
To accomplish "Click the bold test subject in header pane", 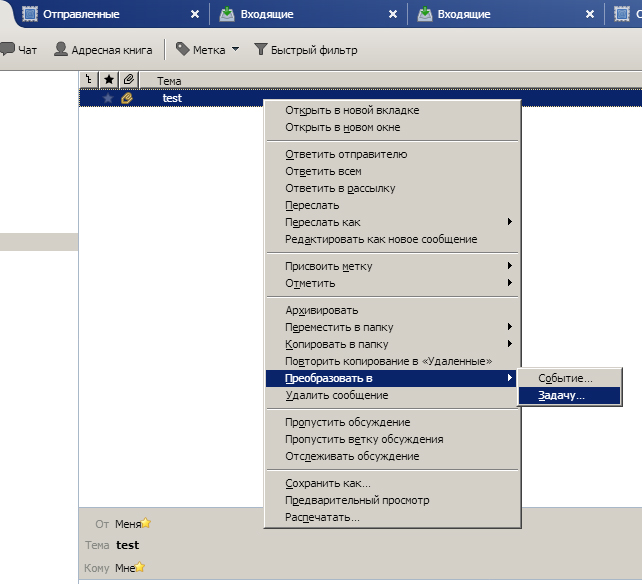I will click(x=128, y=545).
